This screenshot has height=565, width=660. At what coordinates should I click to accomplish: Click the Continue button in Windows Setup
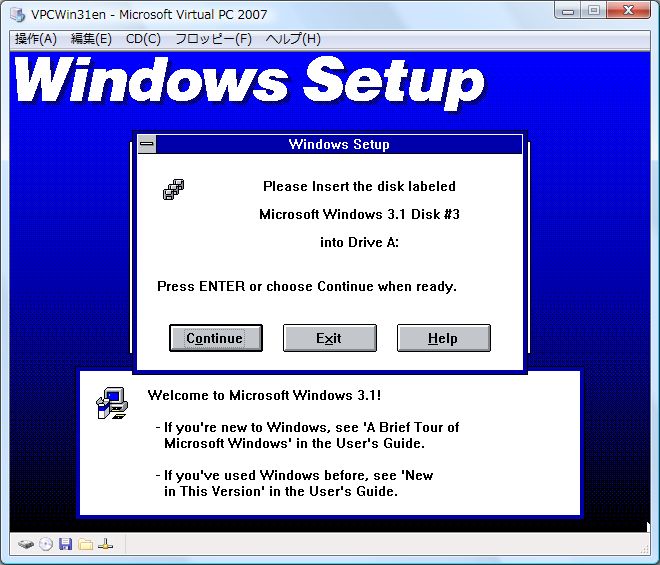216,338
